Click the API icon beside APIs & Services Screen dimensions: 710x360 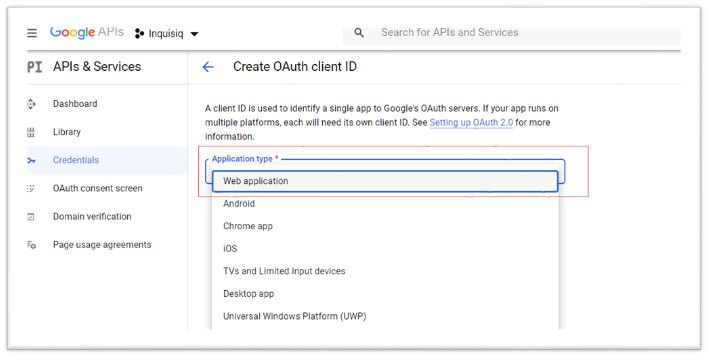coord(35,67)
